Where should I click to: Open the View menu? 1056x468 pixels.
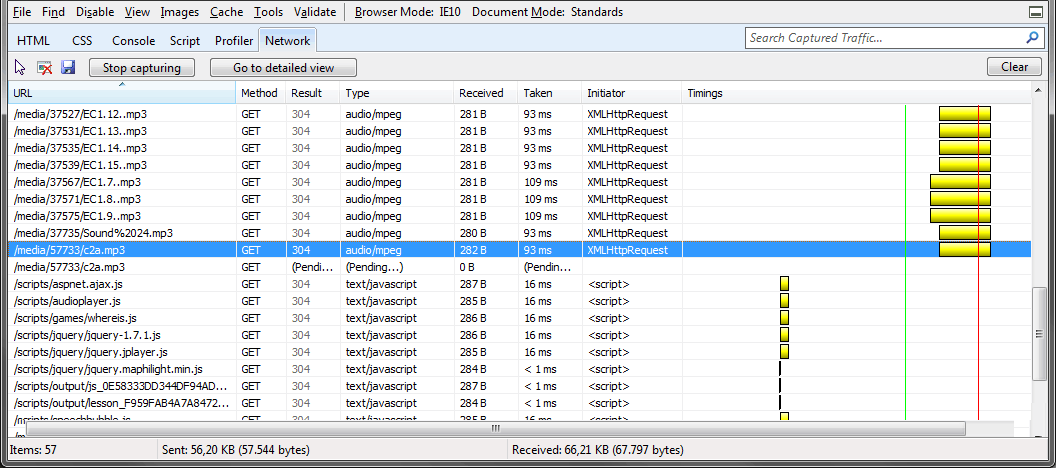137,12
